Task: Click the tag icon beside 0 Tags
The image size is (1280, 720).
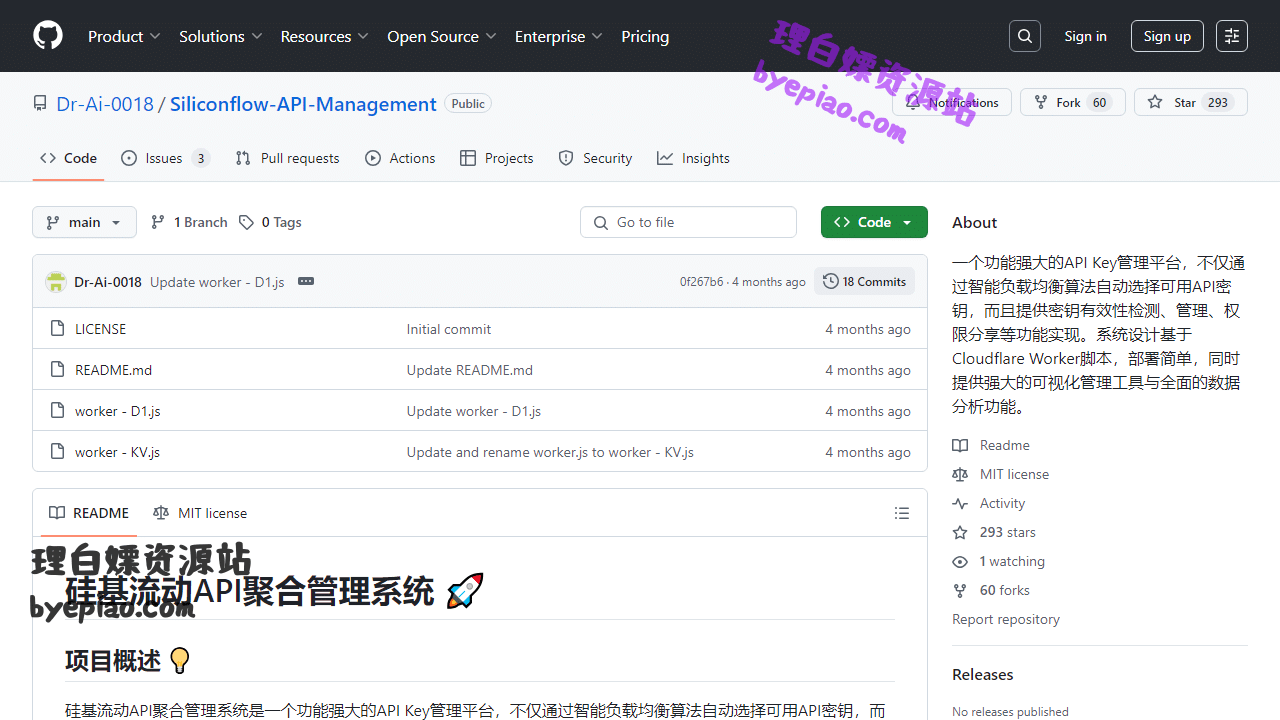Action: pos(246,222)
